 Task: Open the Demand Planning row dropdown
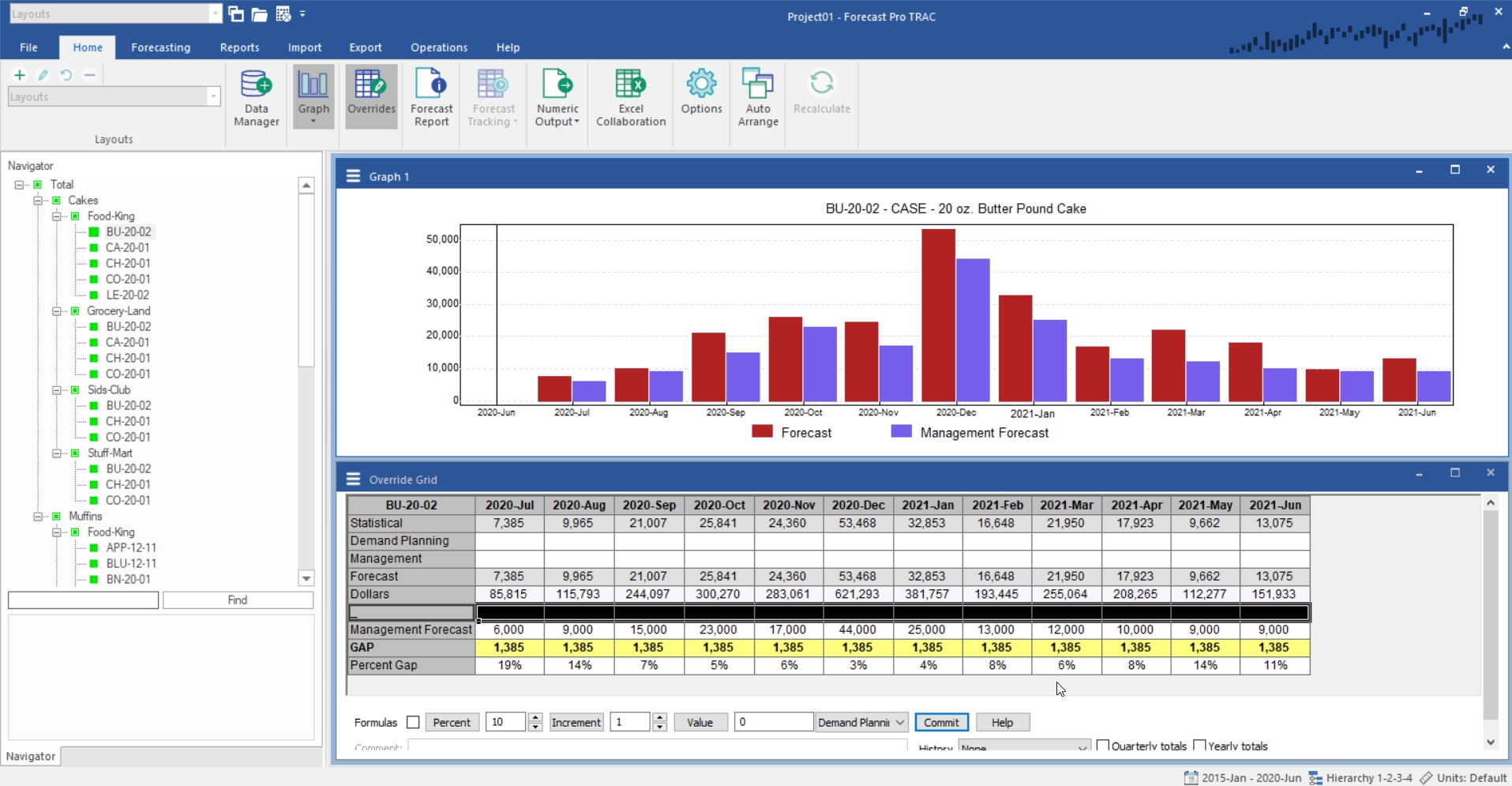861,722
